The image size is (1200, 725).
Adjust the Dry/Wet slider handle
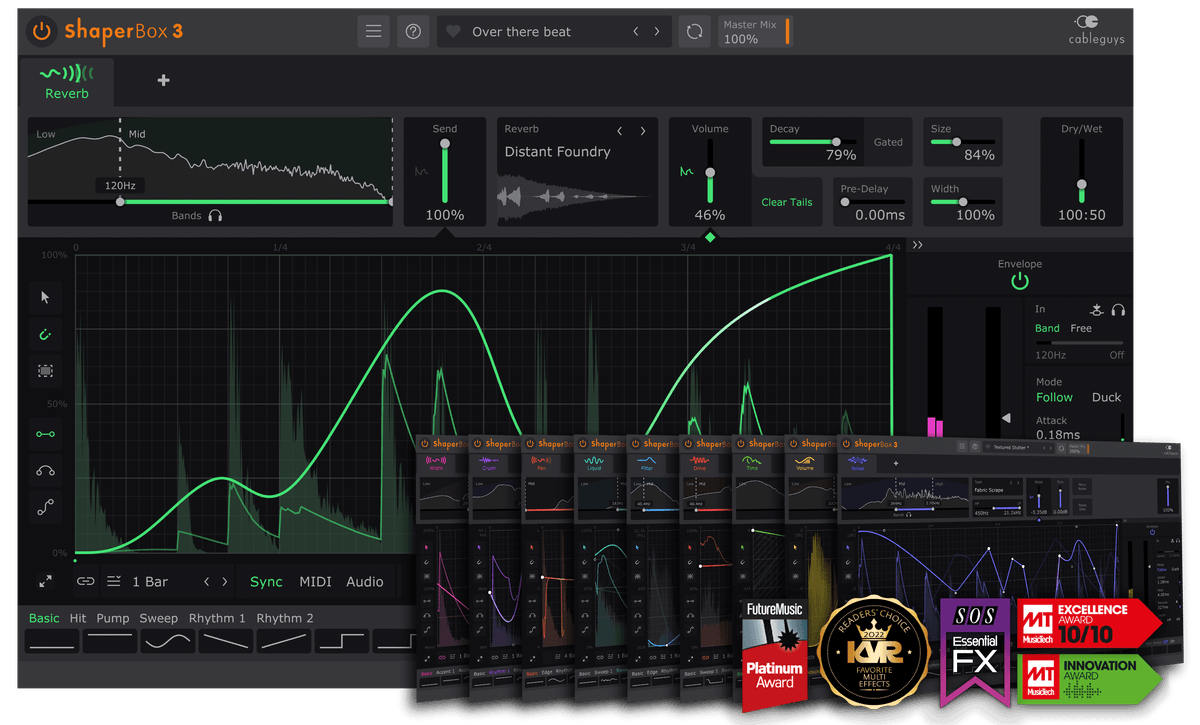click(x=1081, y=185)
